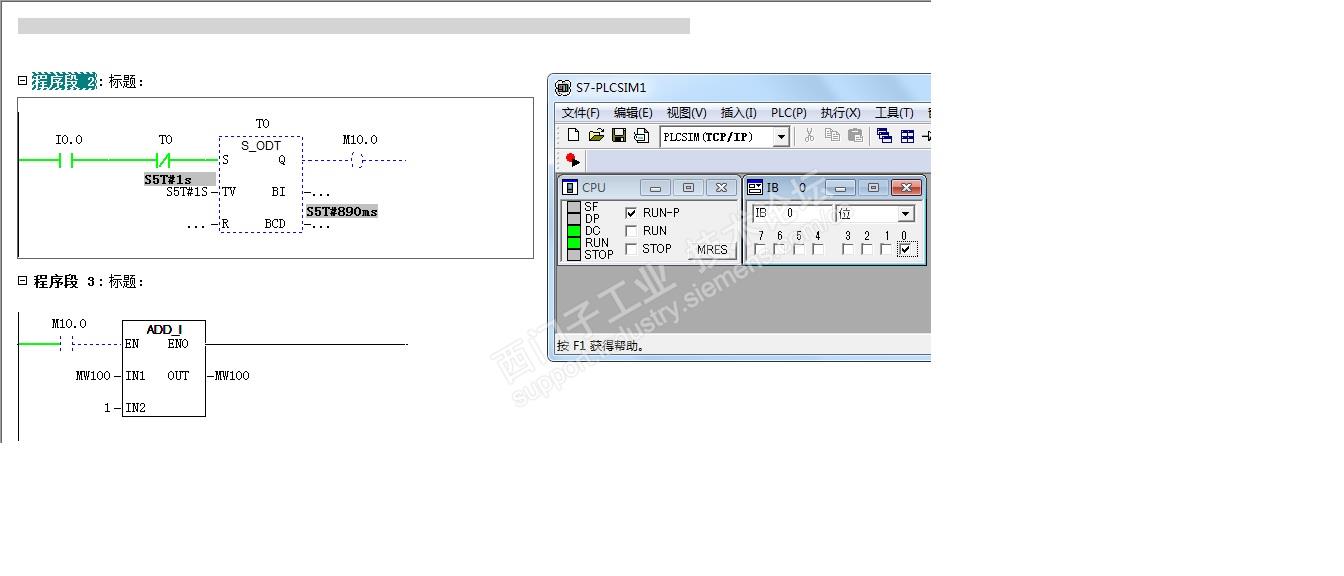Click the Open file folder icon

[x=596, y=135]
